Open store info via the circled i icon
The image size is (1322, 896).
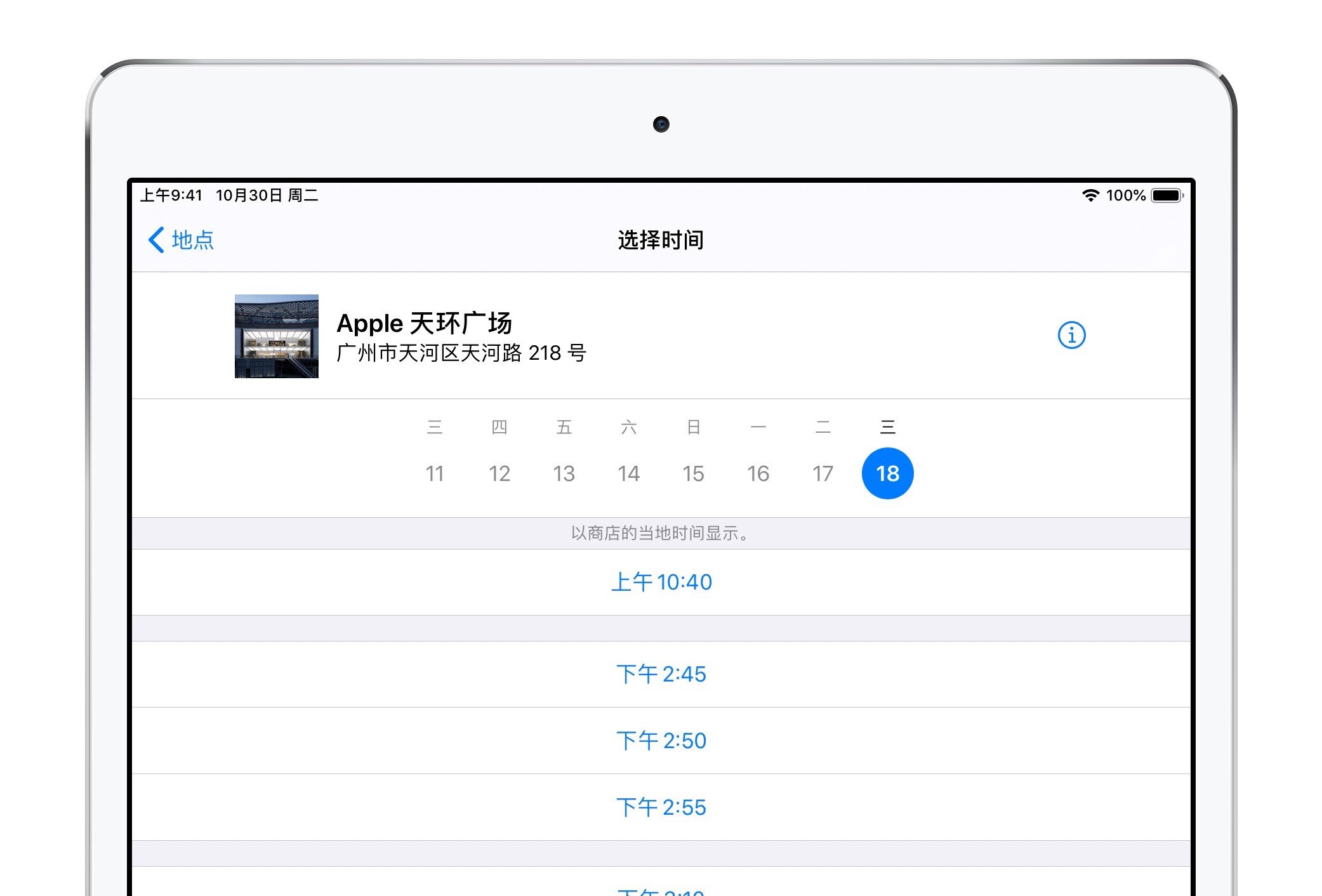tap(1071, 335)
